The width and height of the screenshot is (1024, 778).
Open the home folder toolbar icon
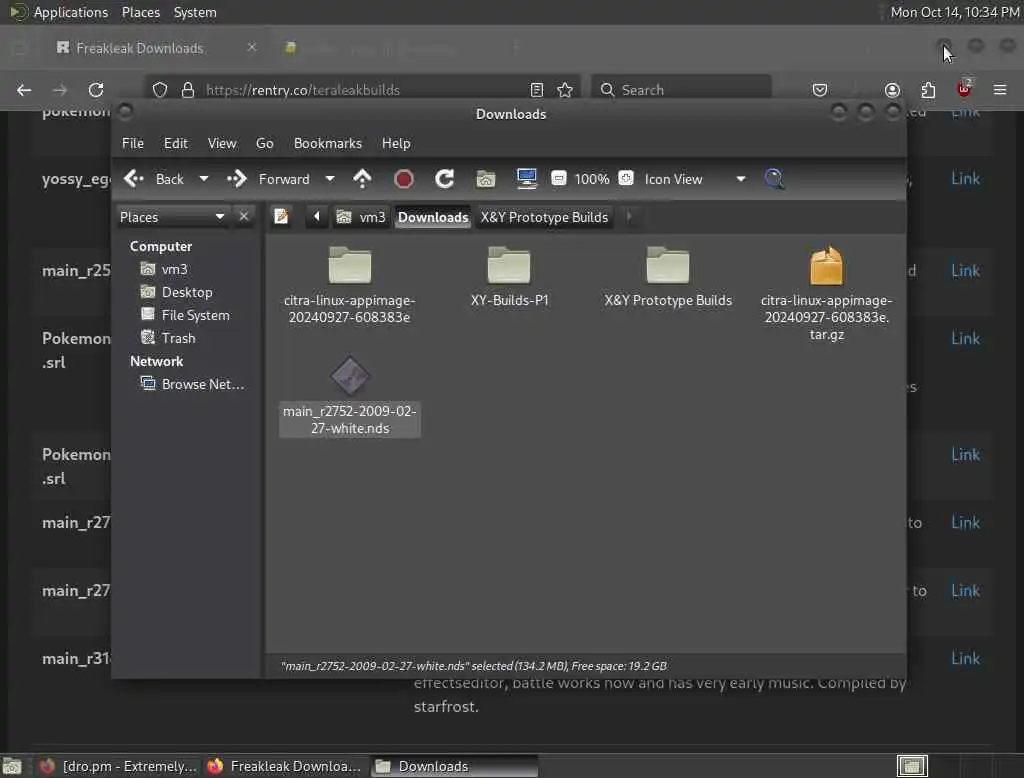(485, 178)
